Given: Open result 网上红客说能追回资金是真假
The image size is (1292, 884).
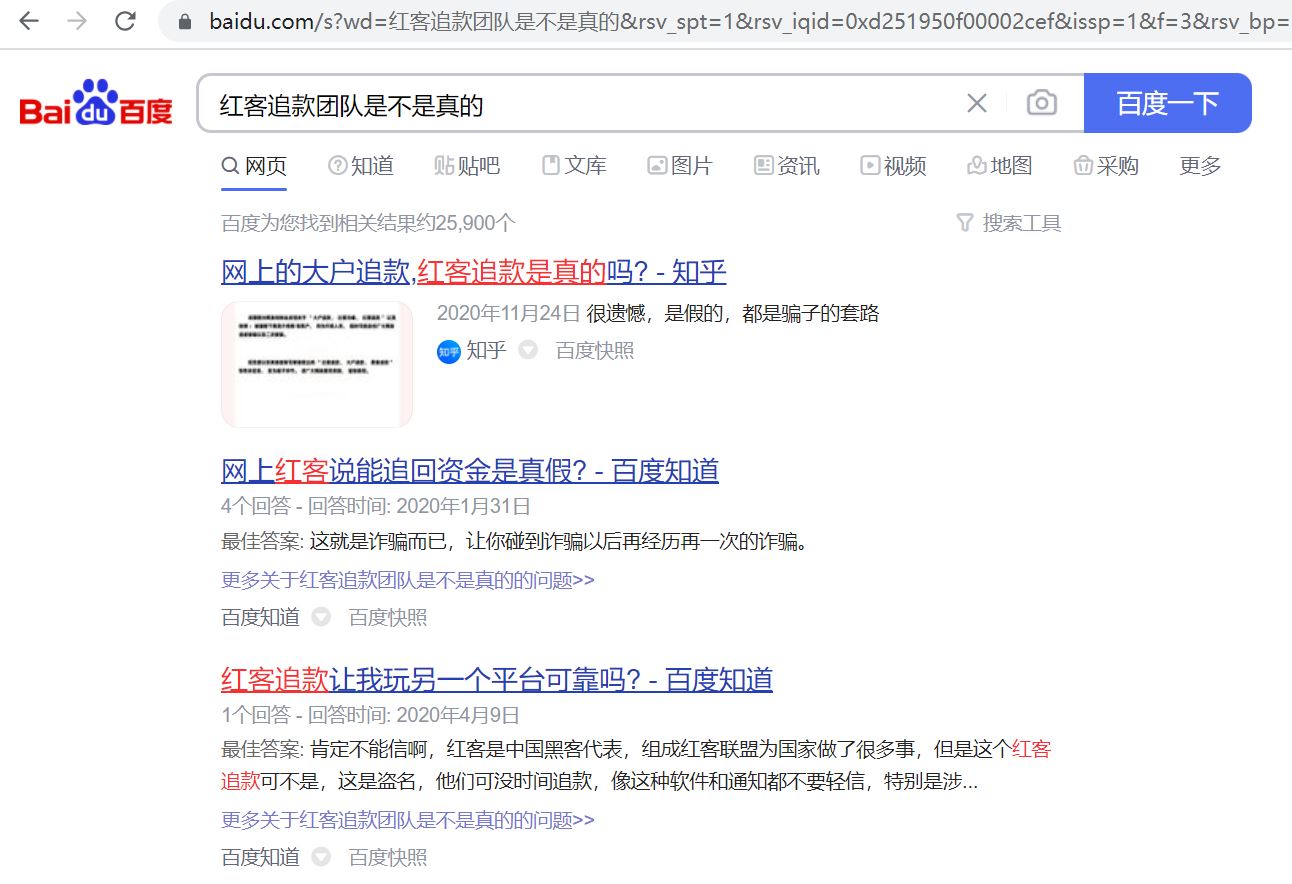Looking at the screenshot, I should click(470, 470).
